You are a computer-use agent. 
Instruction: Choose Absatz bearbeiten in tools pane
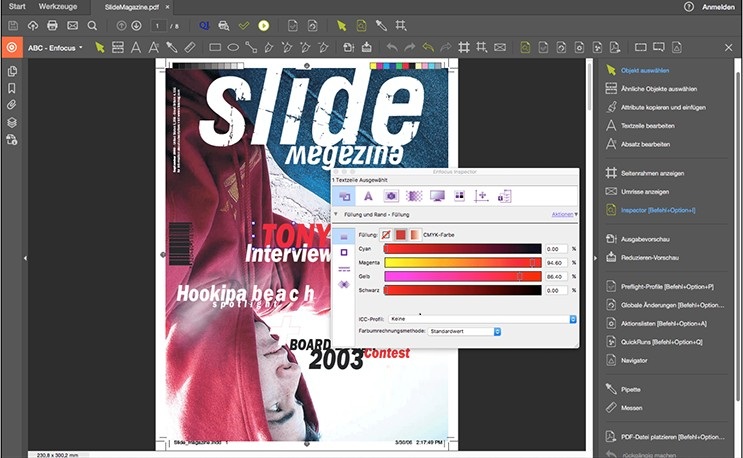[645, 144]
